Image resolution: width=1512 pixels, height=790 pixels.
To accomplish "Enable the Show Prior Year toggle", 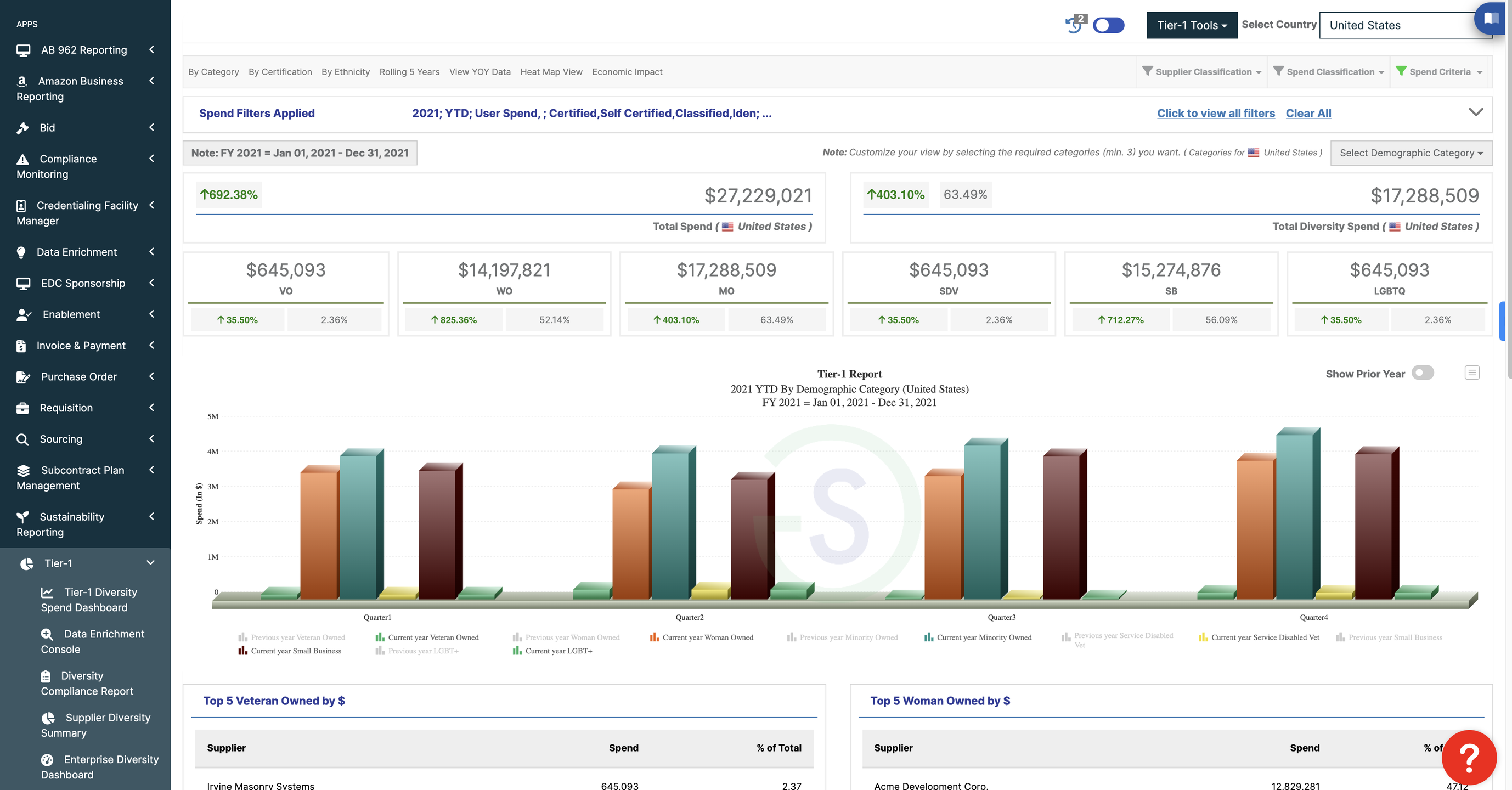I will pyautogui.click(x=1422, y=373).
